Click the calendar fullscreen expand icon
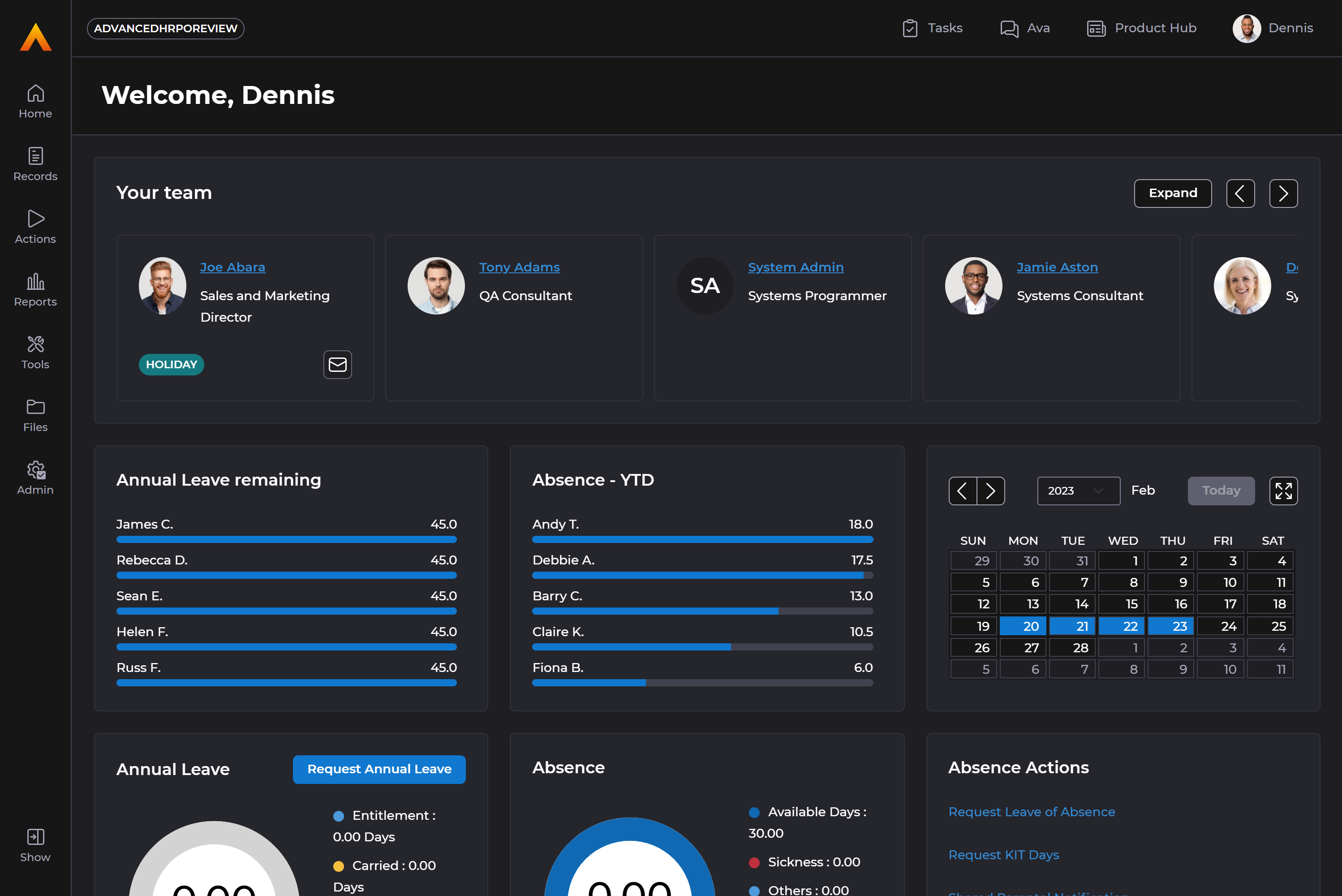Image resolution: width=1342 pixels, height=896 pixels. tap(1283, 491)
